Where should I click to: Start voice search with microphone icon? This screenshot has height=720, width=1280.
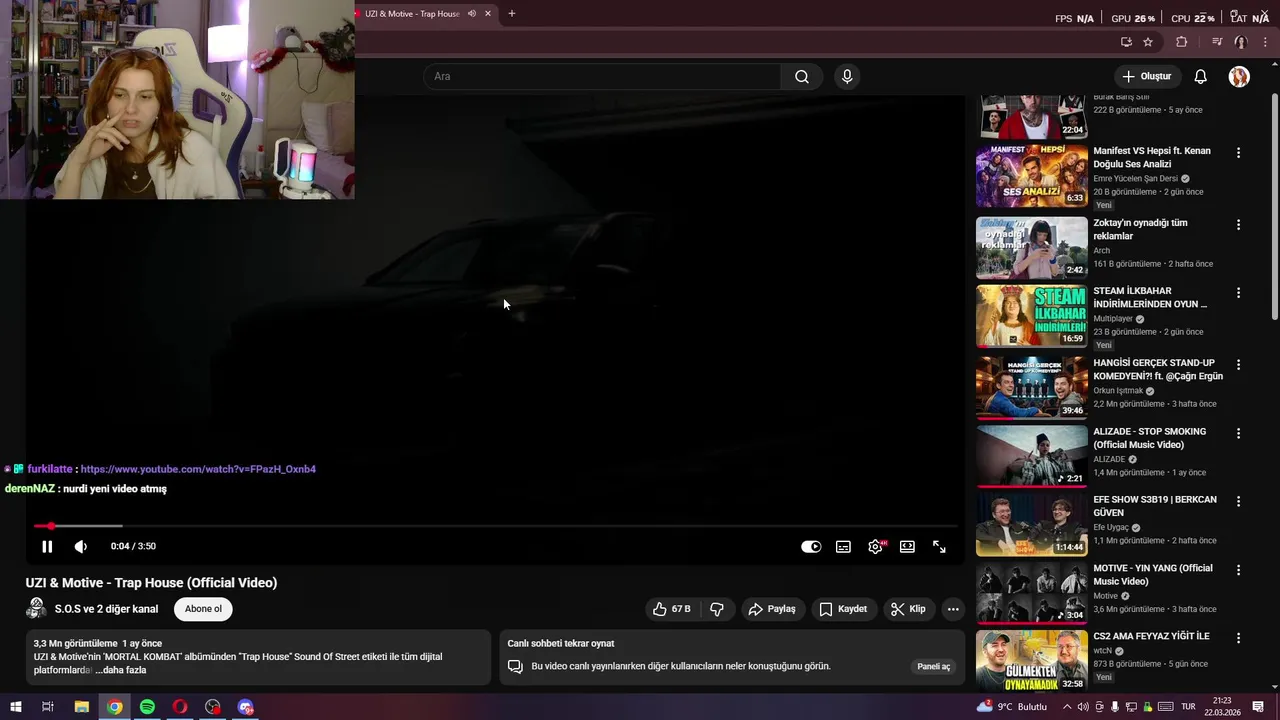[x=847, y=76]
